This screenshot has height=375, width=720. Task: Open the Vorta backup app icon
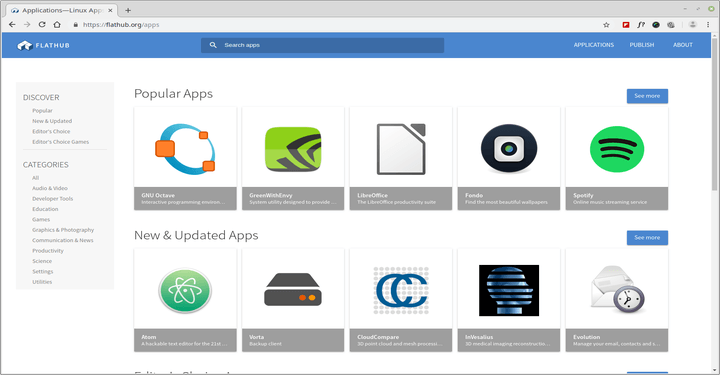(293, 290)
